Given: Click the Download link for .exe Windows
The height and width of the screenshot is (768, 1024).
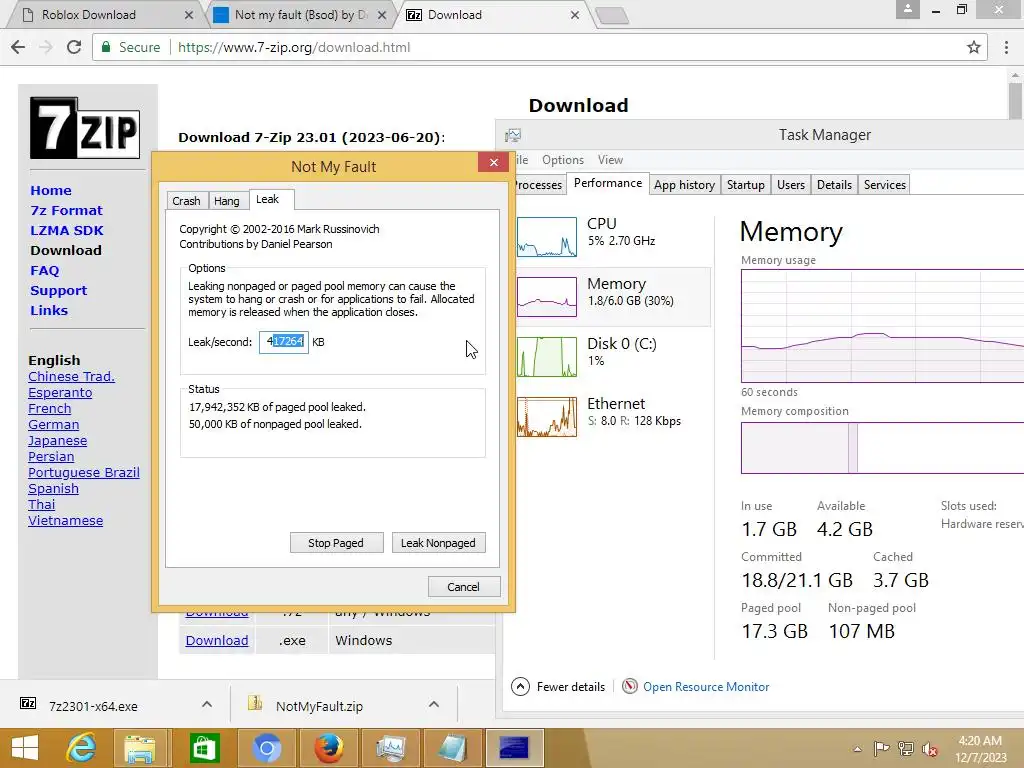Looking at the screenshot, I should (x=217, y=641).
